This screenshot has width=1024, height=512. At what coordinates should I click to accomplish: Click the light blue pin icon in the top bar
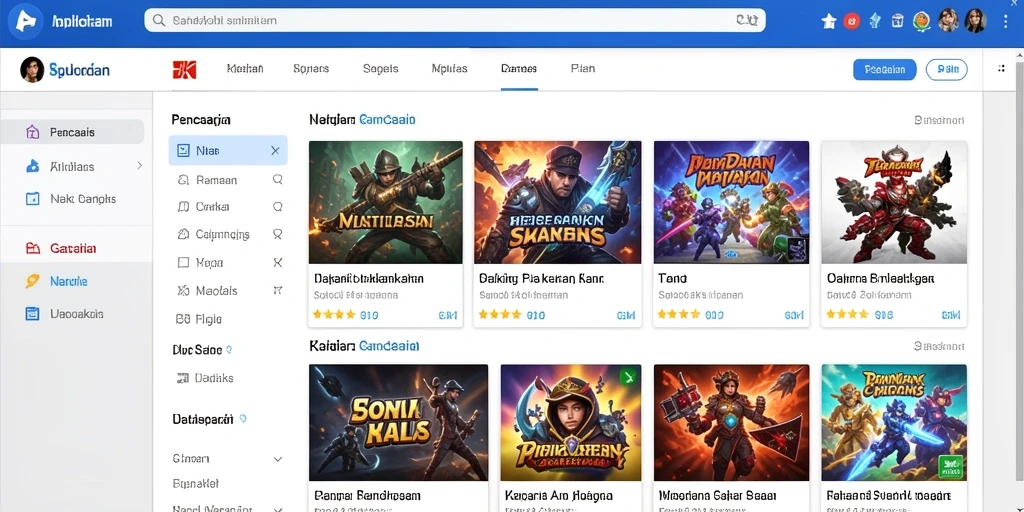point(875,21)
